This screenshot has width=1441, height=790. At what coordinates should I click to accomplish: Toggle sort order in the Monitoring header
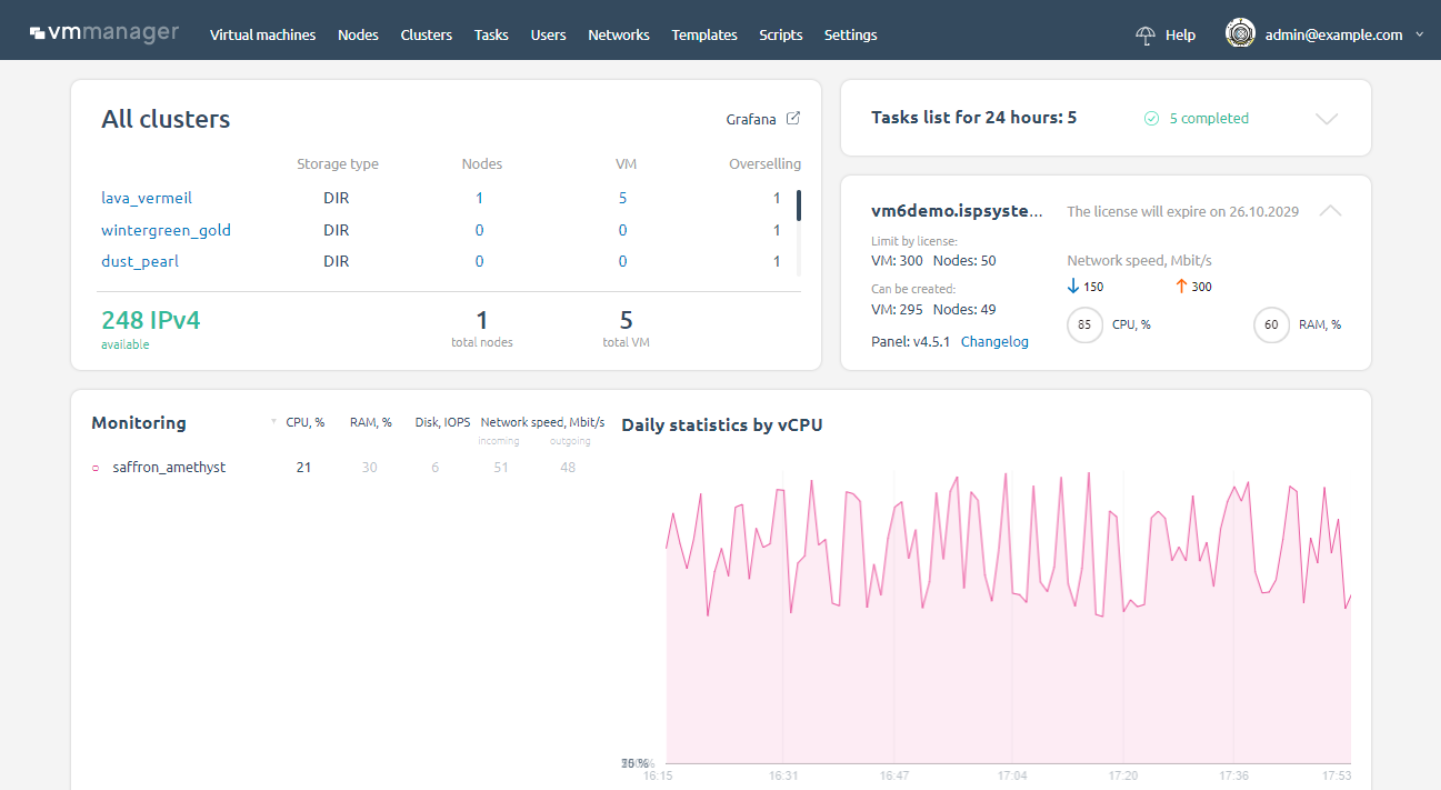[275, 422]
